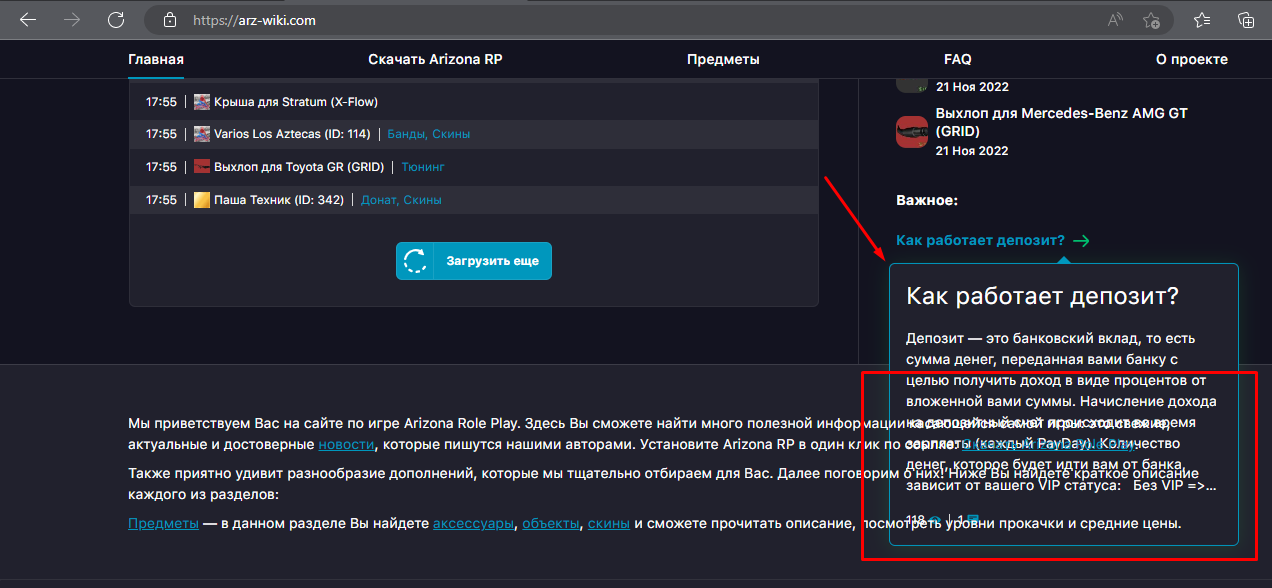Click the green arrow beside Как работает депозит
The image size is (1272, 588).
pos(1080,241)
